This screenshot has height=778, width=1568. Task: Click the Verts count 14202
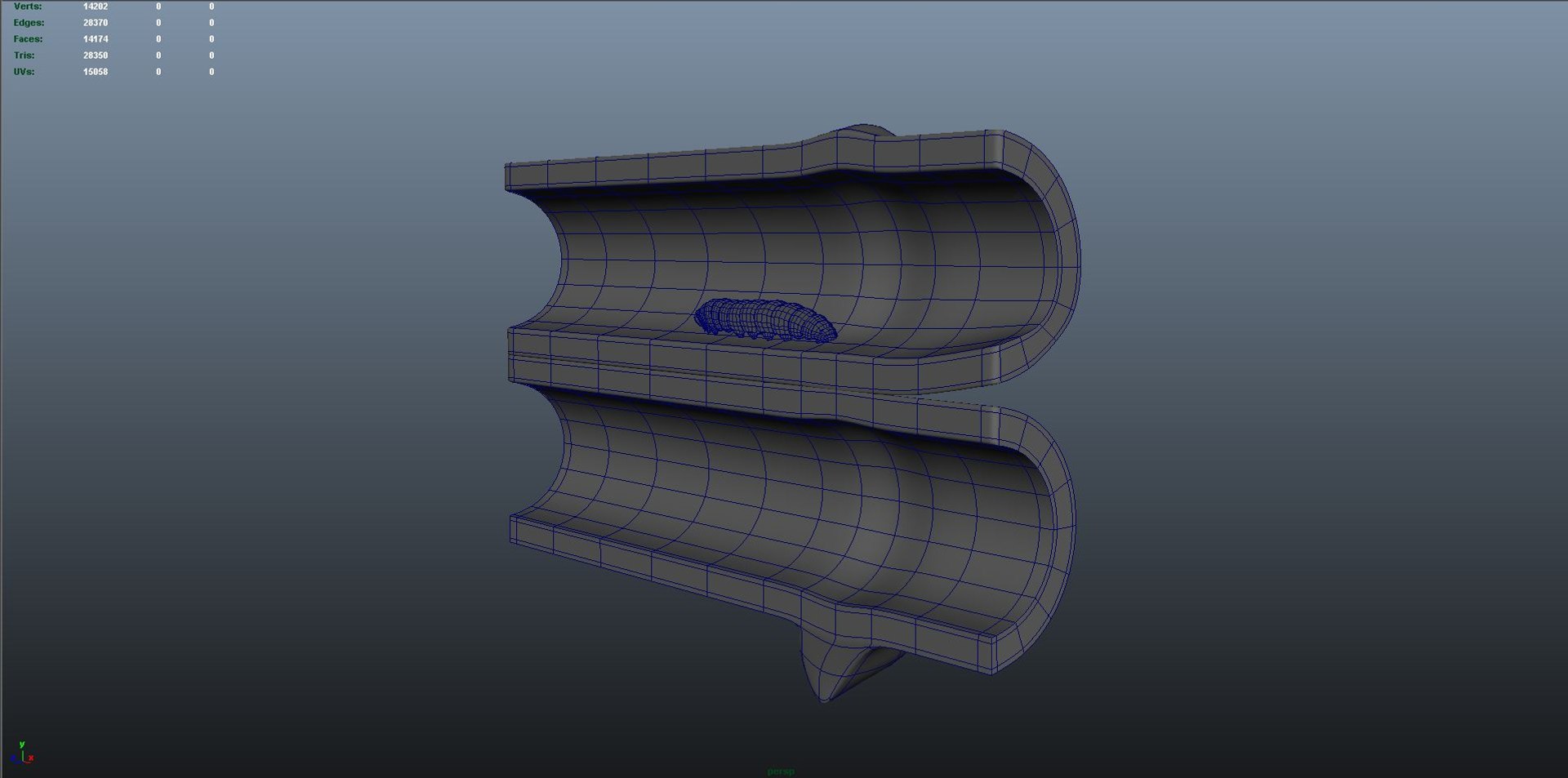click(x=96, y=7)
